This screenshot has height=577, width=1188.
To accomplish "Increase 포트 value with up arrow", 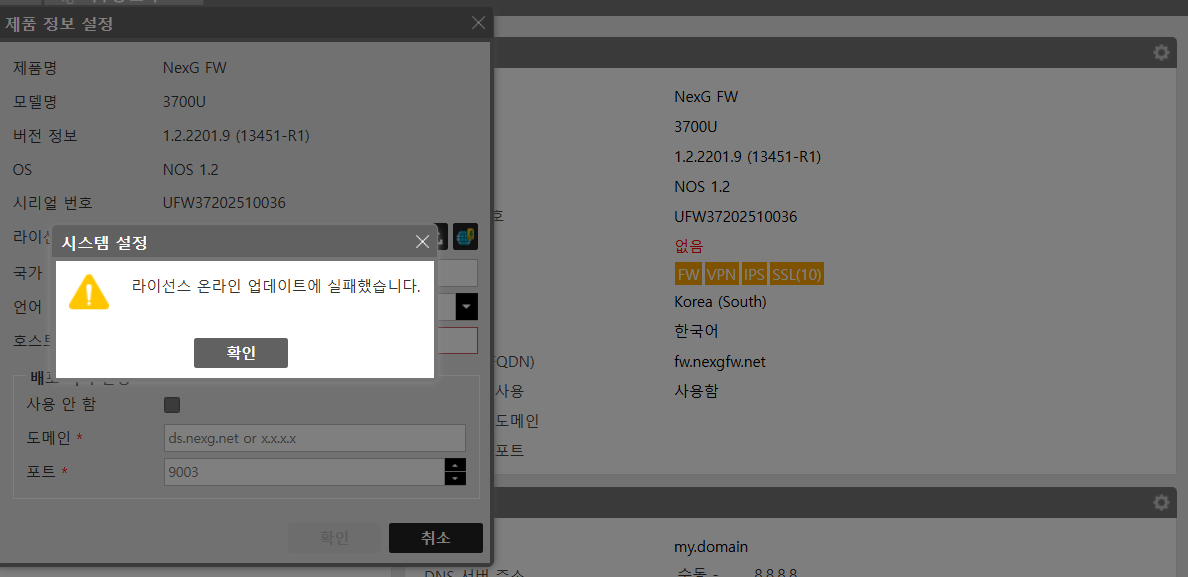I will [x=456, y=465].
